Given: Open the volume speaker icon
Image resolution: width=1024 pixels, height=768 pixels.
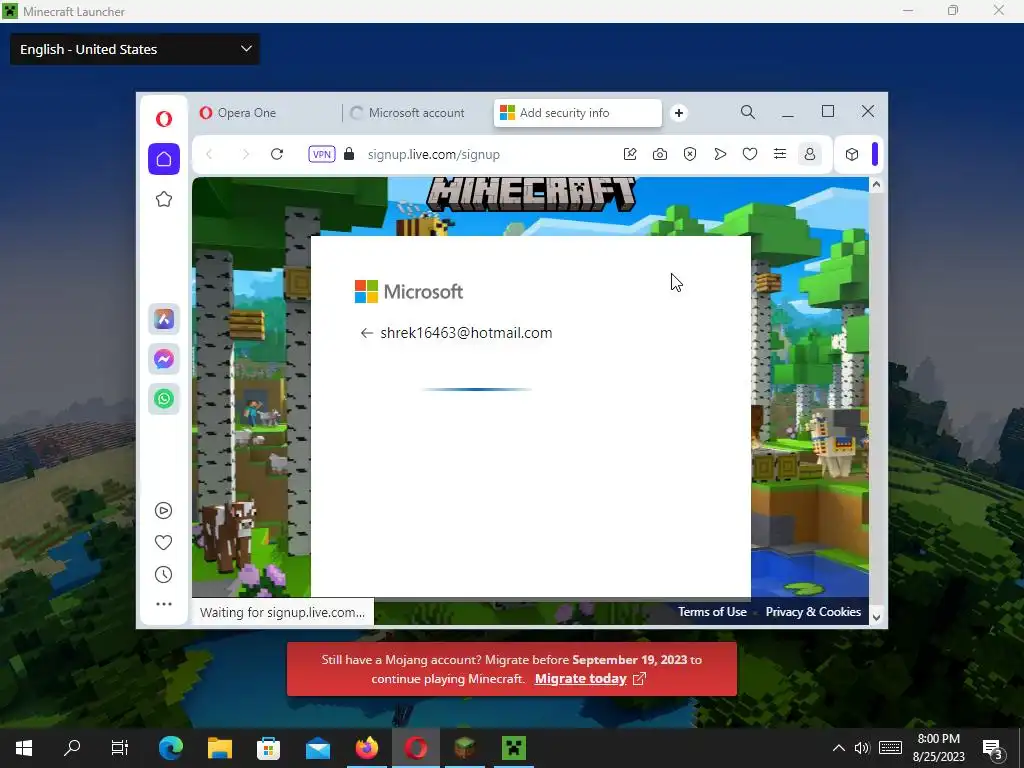Looking at the screenshot, I should tap(862, 748).
